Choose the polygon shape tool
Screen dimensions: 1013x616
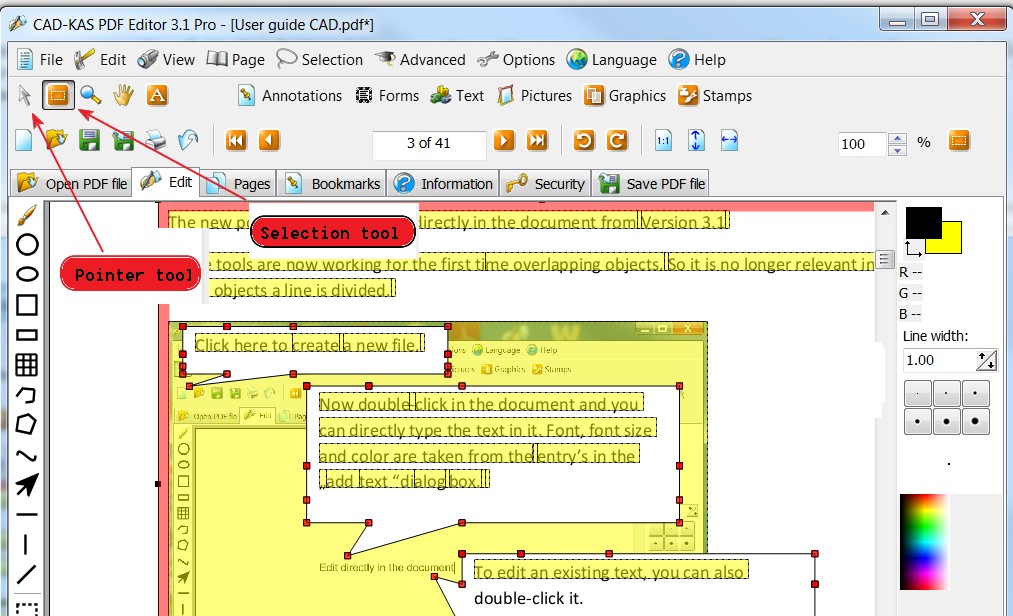click(x=27, y=425)
